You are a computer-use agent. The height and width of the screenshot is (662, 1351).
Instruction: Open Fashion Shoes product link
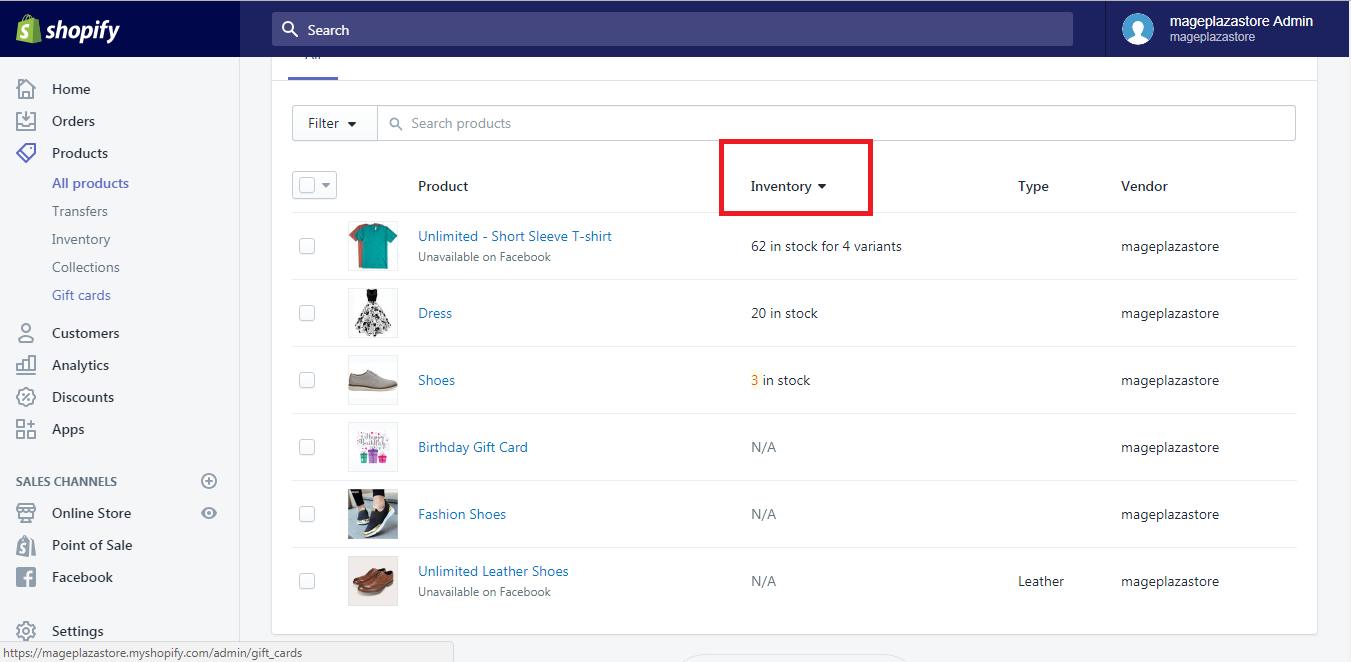(x=462, y=514)
